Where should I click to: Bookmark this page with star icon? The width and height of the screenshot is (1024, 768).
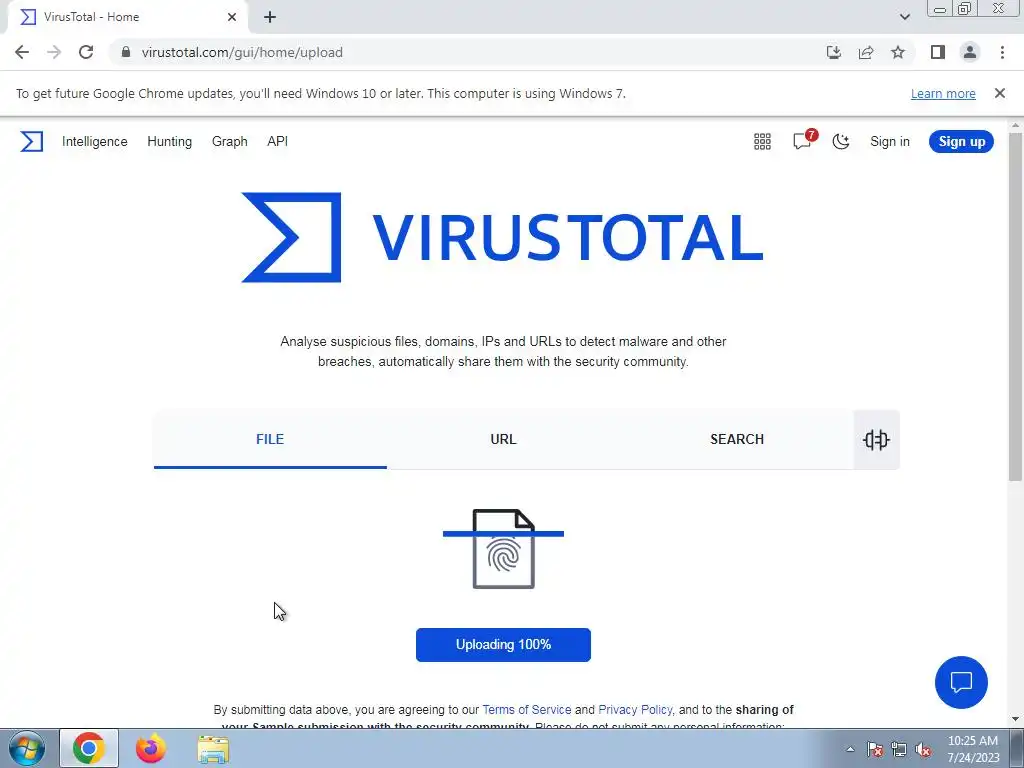[898, 52]
